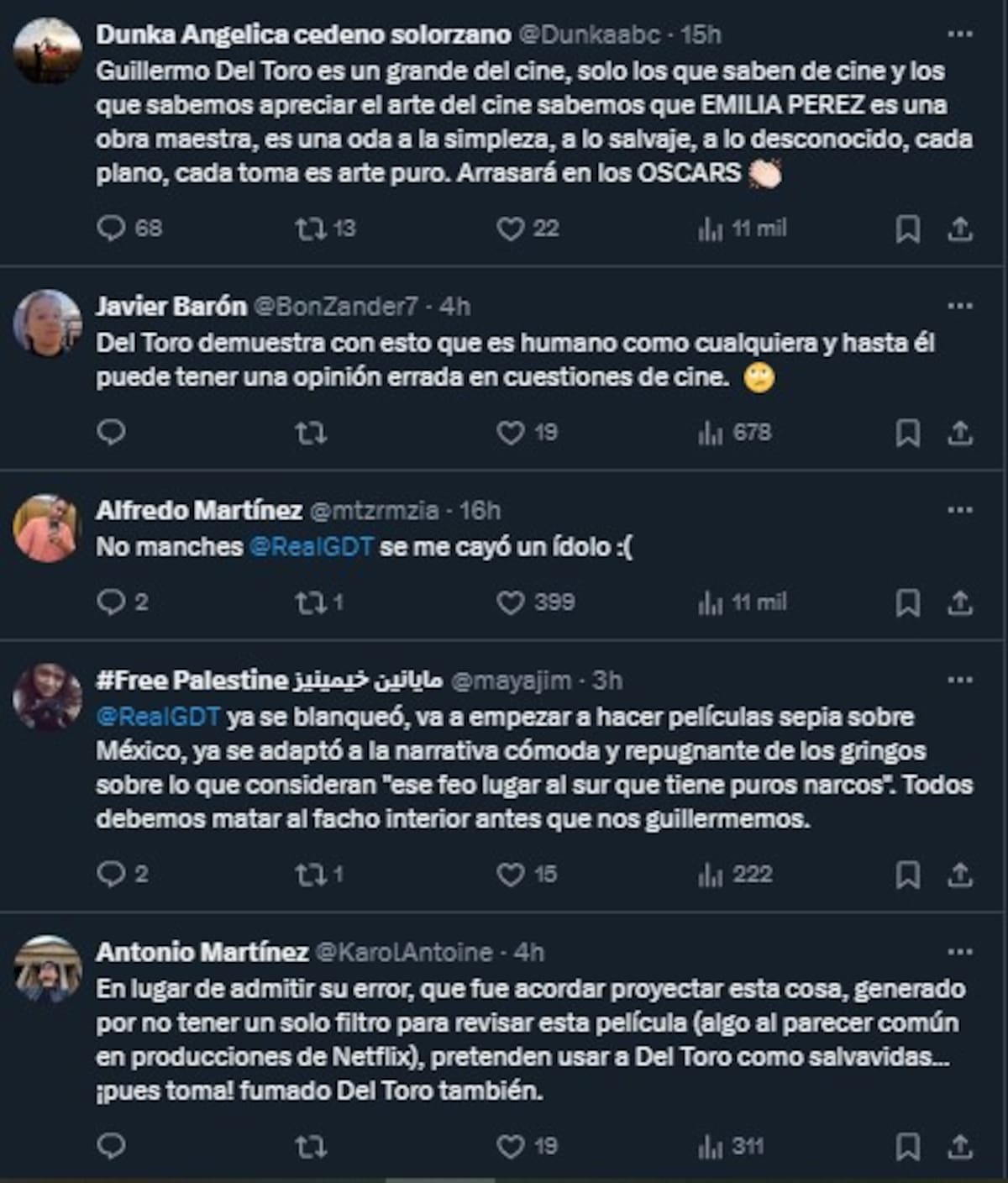The image size is (1008, 1183).
Task: Open Antonio Martínez's profile name
Action: [202, 952]
